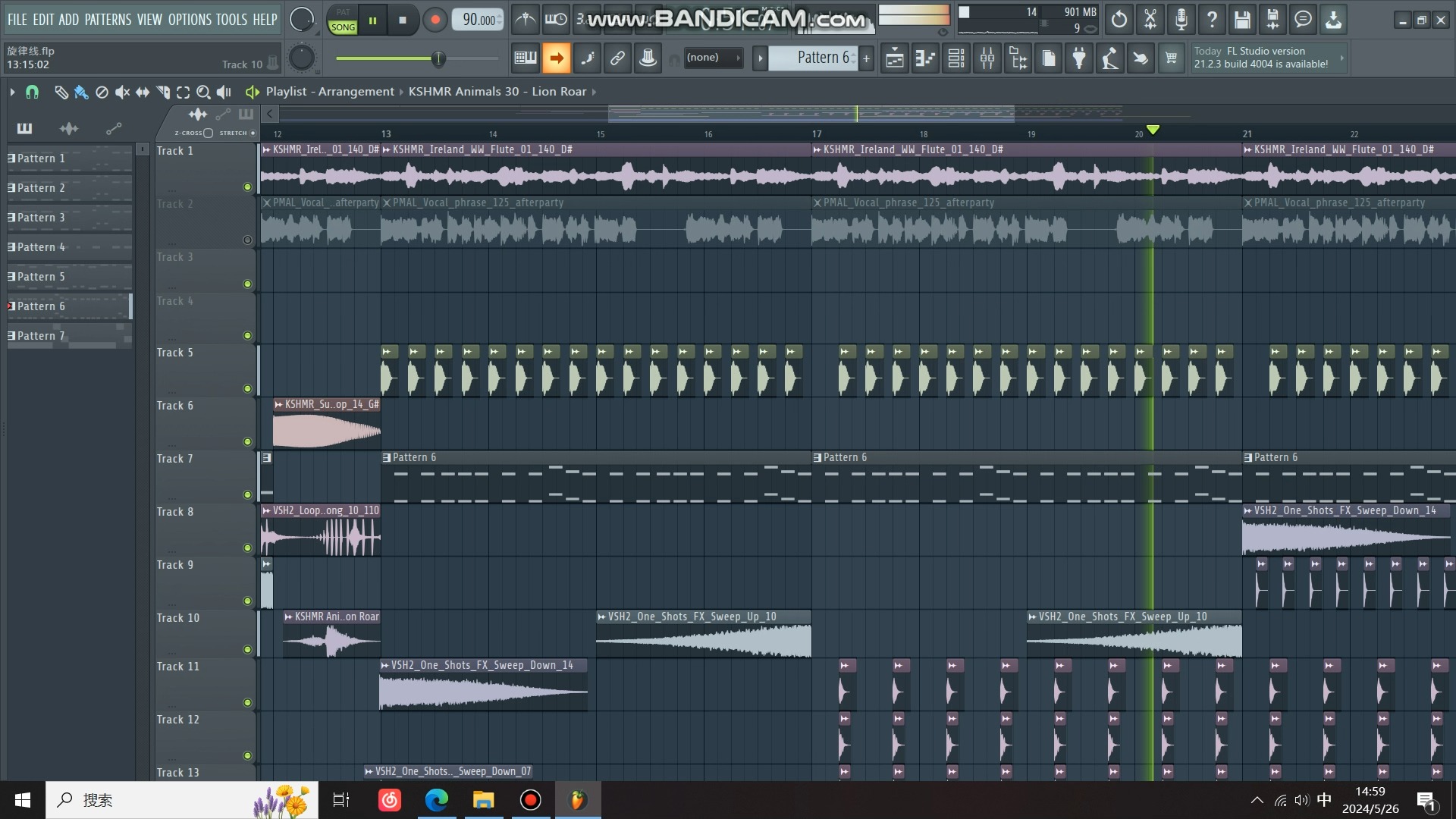This screenshot has width=1456, height=819.
Task: Expand the arrow after Playlist - Arrangement
Action: (x=401, y=92)
